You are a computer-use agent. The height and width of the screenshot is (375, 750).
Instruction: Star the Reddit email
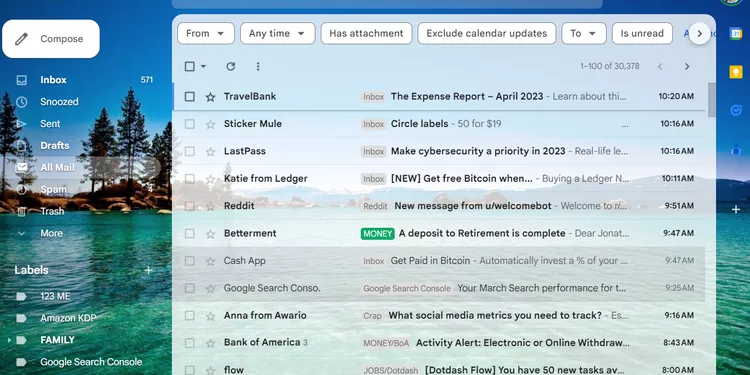[x=210, y=206]
